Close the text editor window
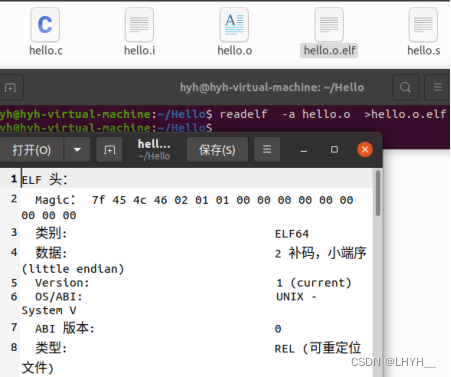 pyautogui.click(x=365, y=149)
